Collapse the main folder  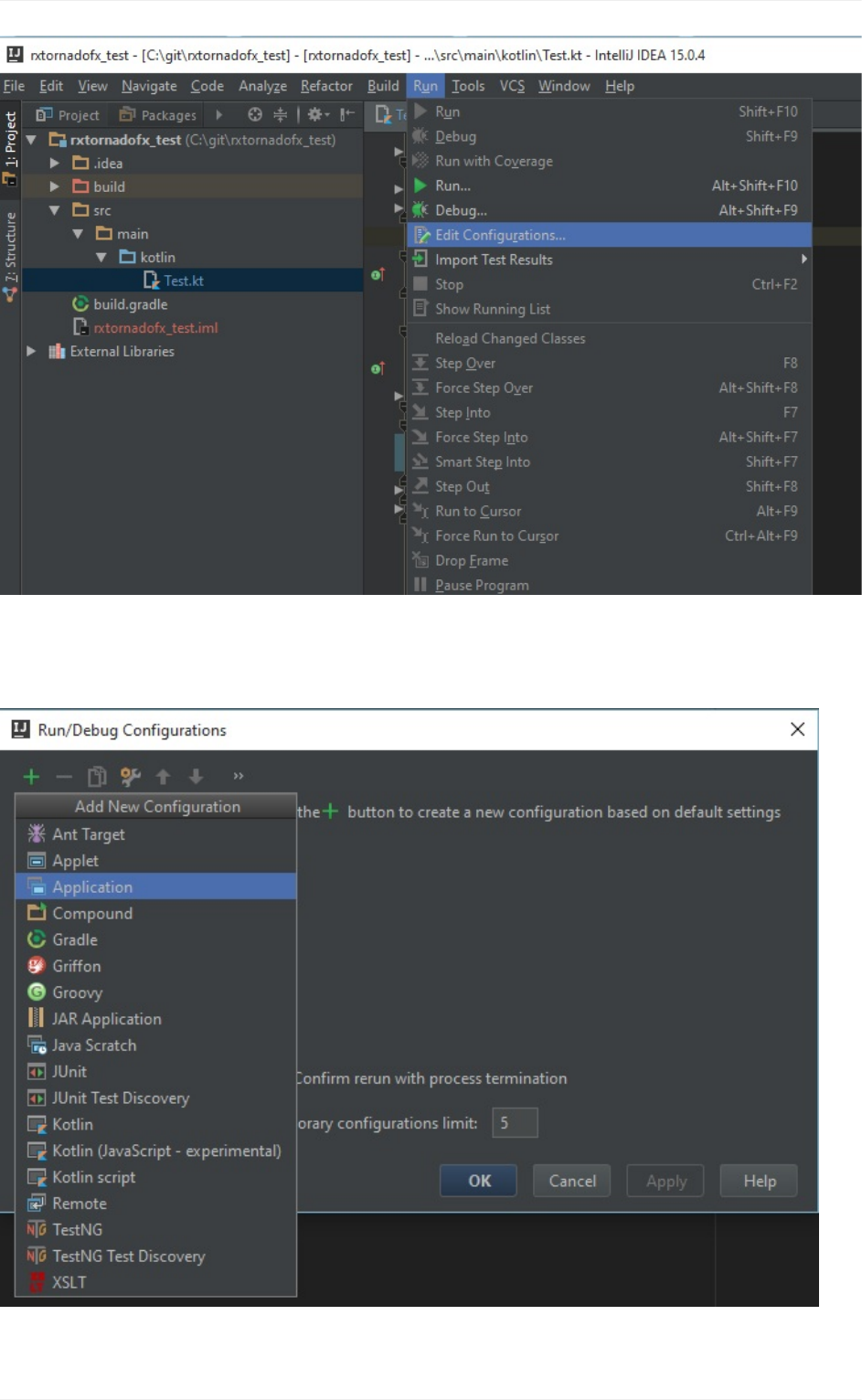pyautogui.click(x=79, y=234)
